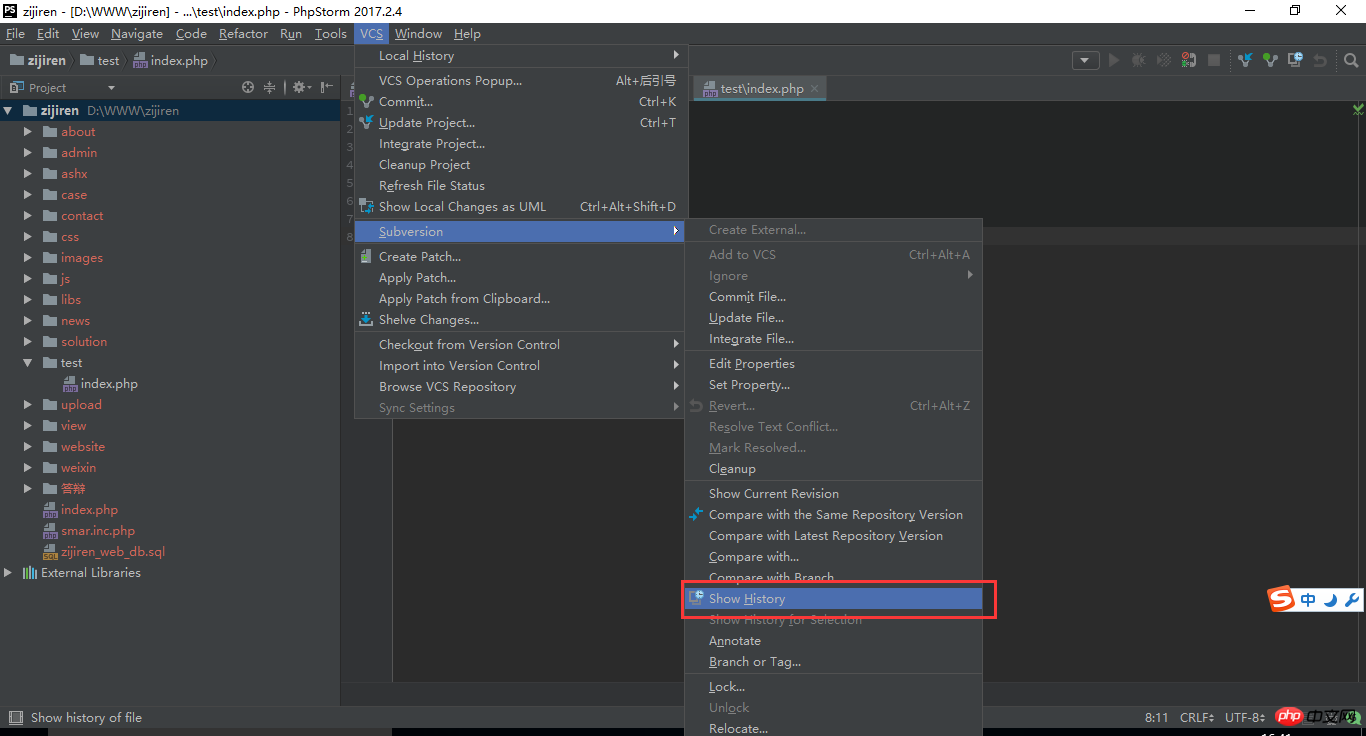The height and width of the screenshot is (736, 1366).
Task: Expand the weixin folder
Action: [x=28, y=468]
